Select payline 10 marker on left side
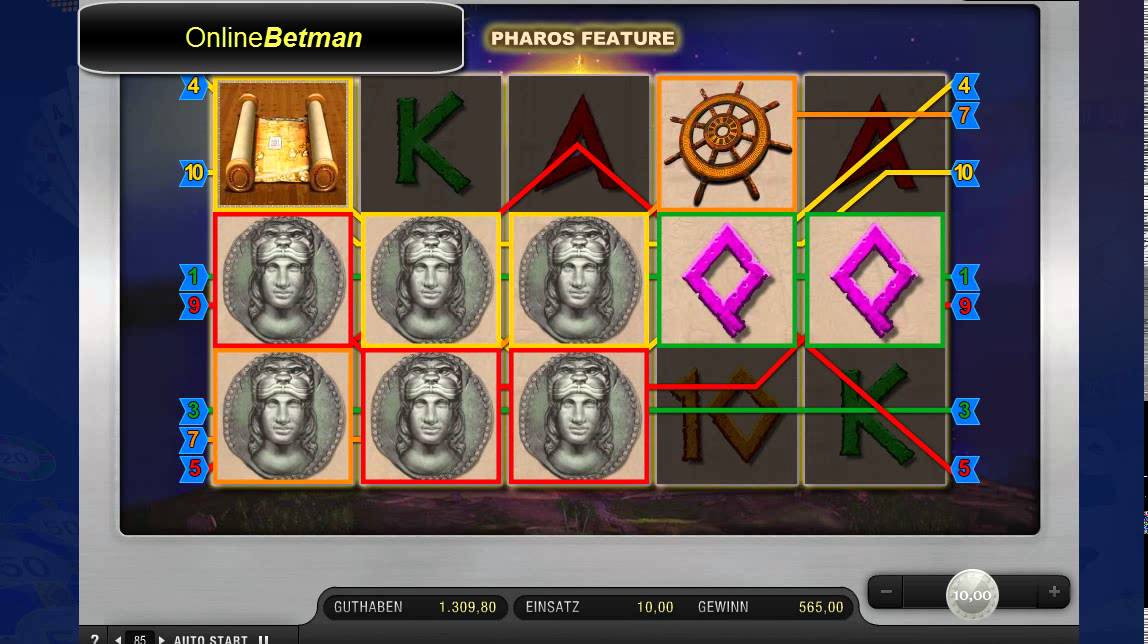This screenshot has width=1148, height=644. pos(194,173)
